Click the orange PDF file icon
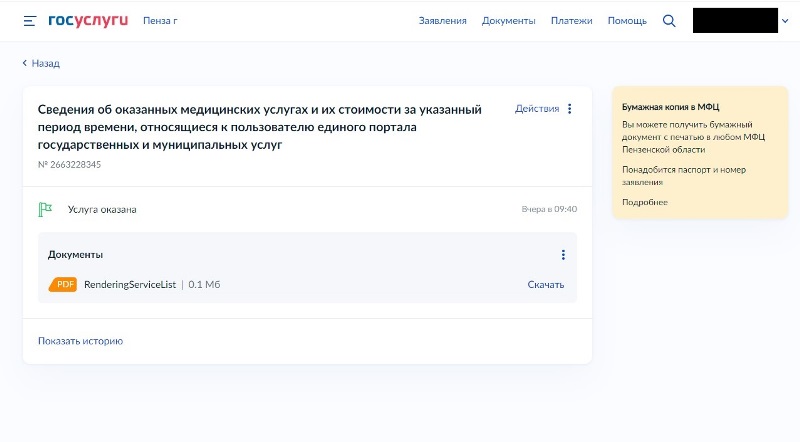This screenshot has width=800, height=442. [x=63, y=284]
